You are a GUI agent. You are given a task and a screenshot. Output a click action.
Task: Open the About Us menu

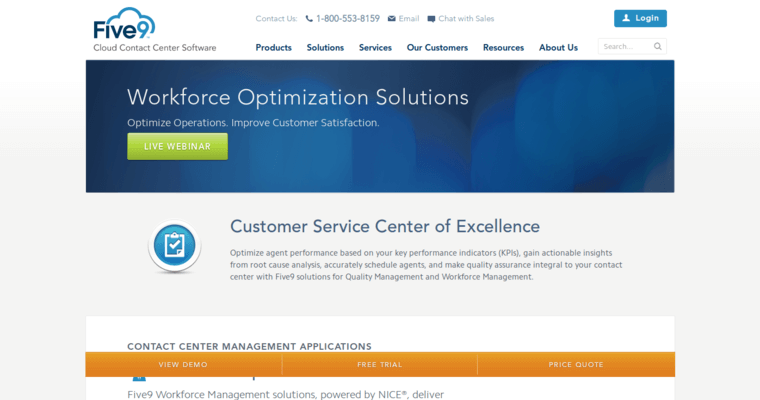tap(558, 47)
